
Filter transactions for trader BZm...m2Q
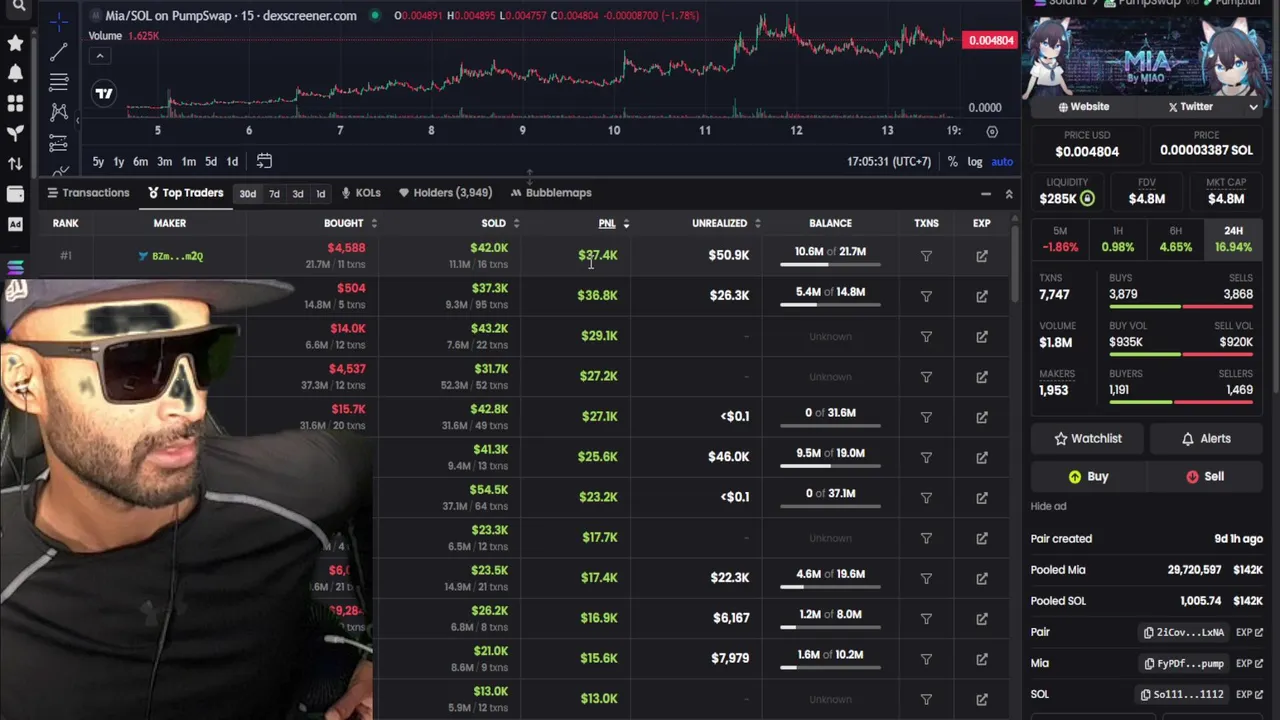pyautogui.click(x=926, y=256)
